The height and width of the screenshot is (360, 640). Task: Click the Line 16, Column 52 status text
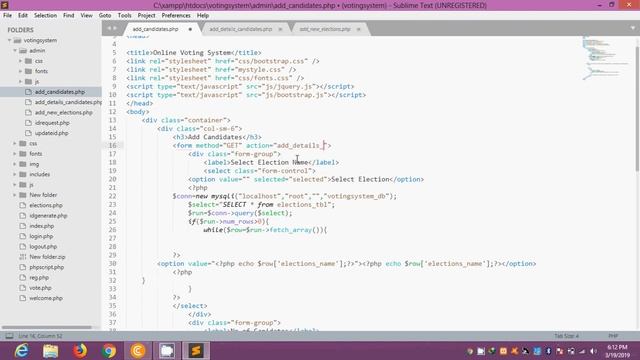[x=40, y=336]
